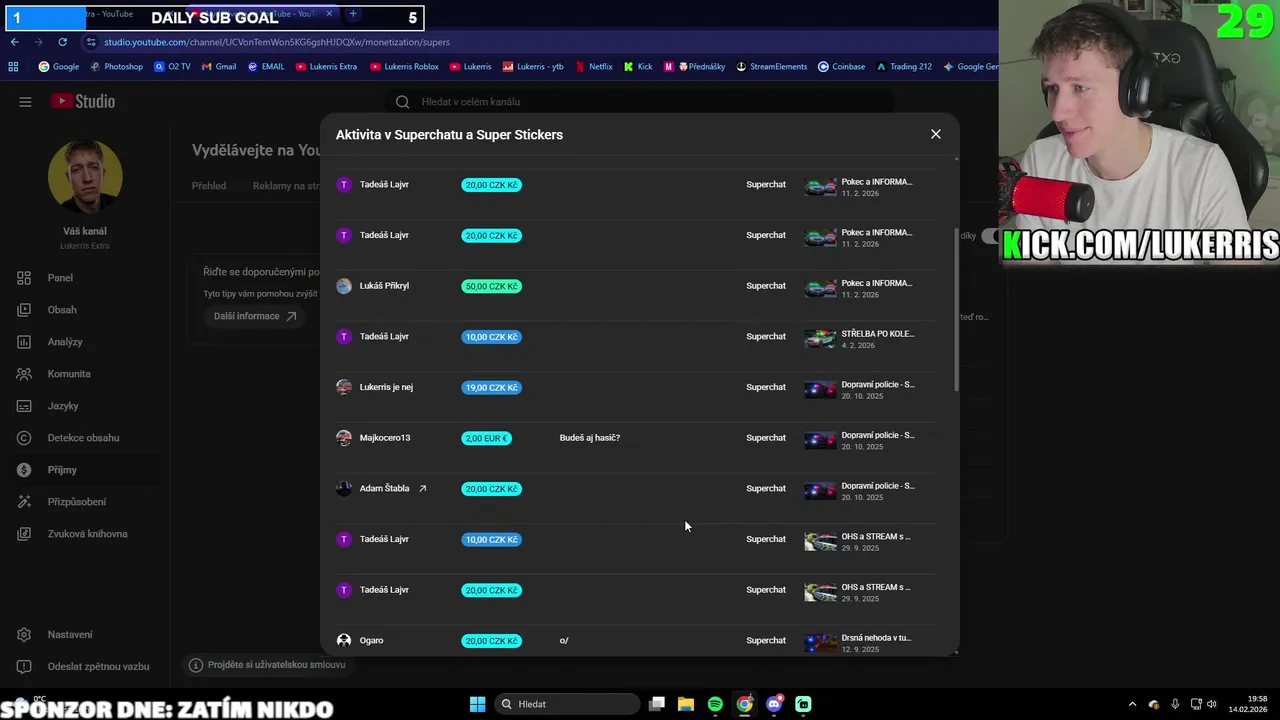
Task: Open Obsah in the sidebar
Action: [62, 310]
